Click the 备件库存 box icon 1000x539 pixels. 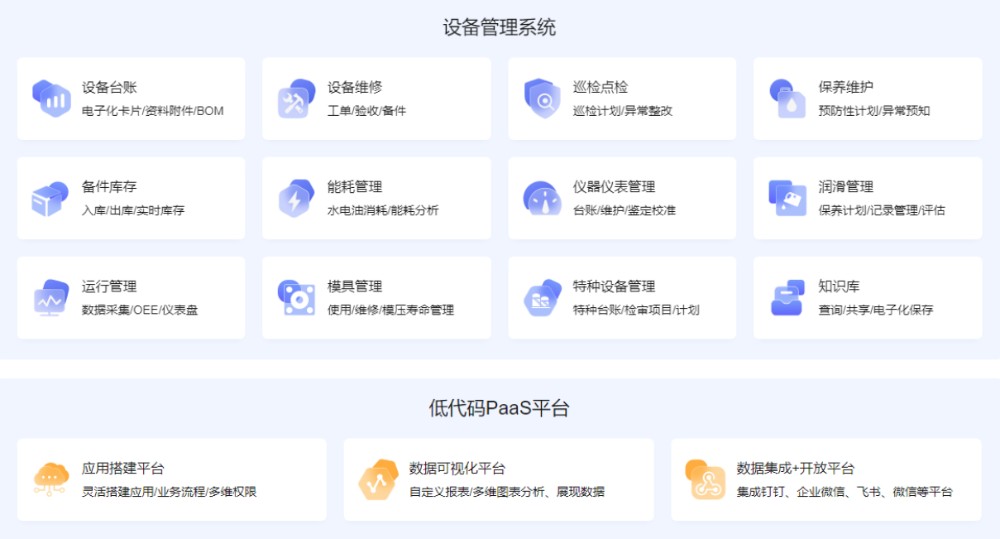51,198
